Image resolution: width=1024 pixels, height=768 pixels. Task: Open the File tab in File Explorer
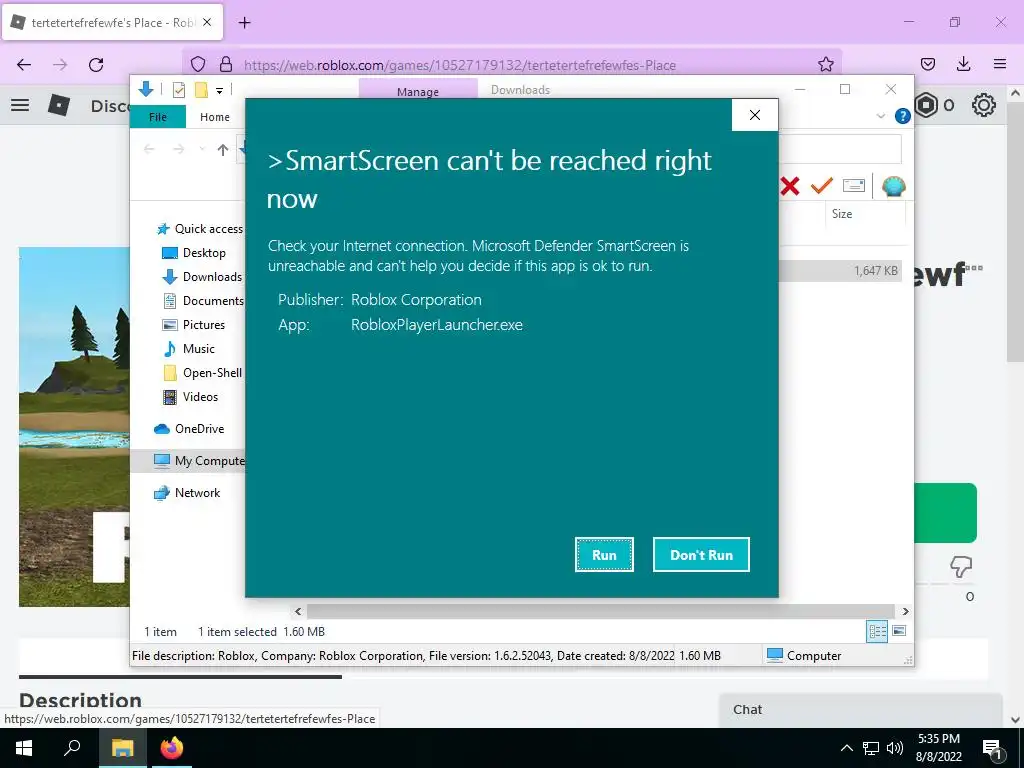click(158, 117)
